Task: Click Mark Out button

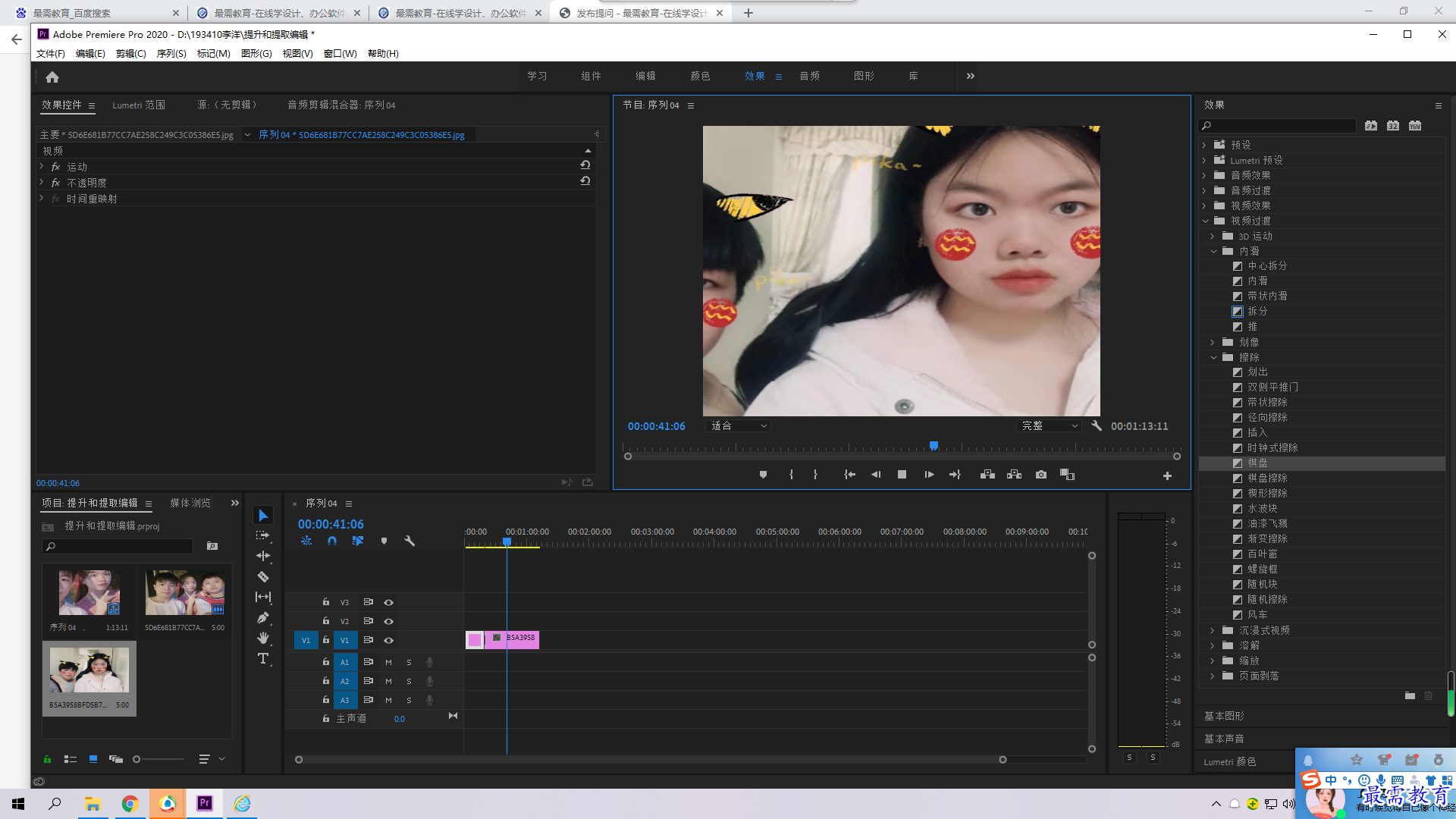Action: (815, 475)
